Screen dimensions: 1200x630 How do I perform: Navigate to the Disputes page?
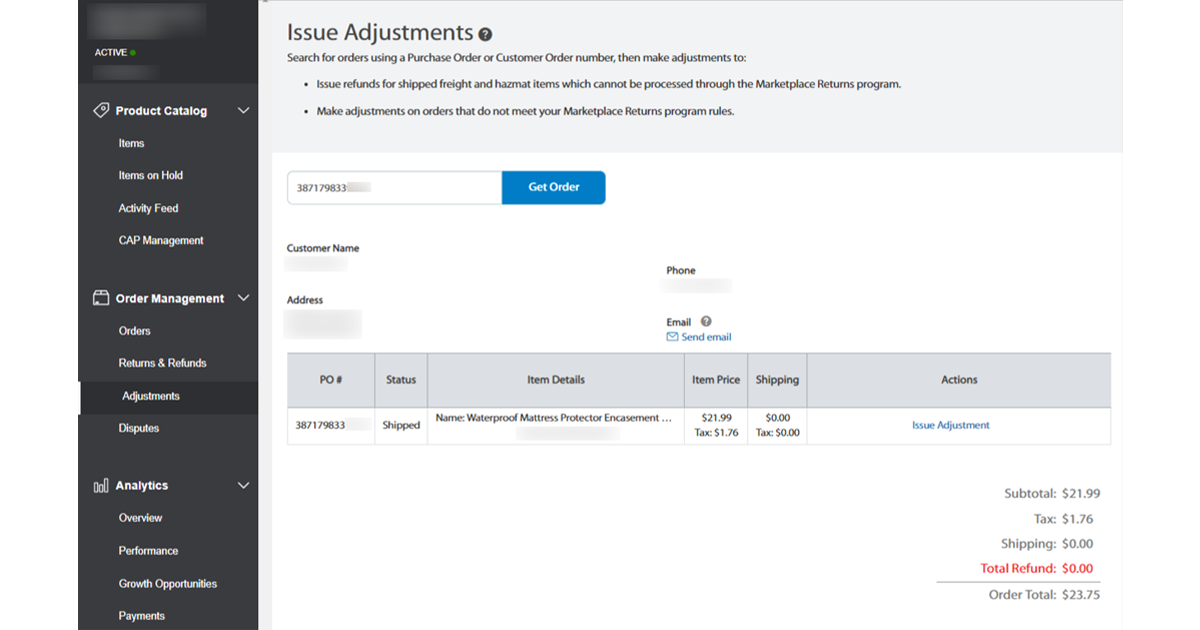coord(137,428)
